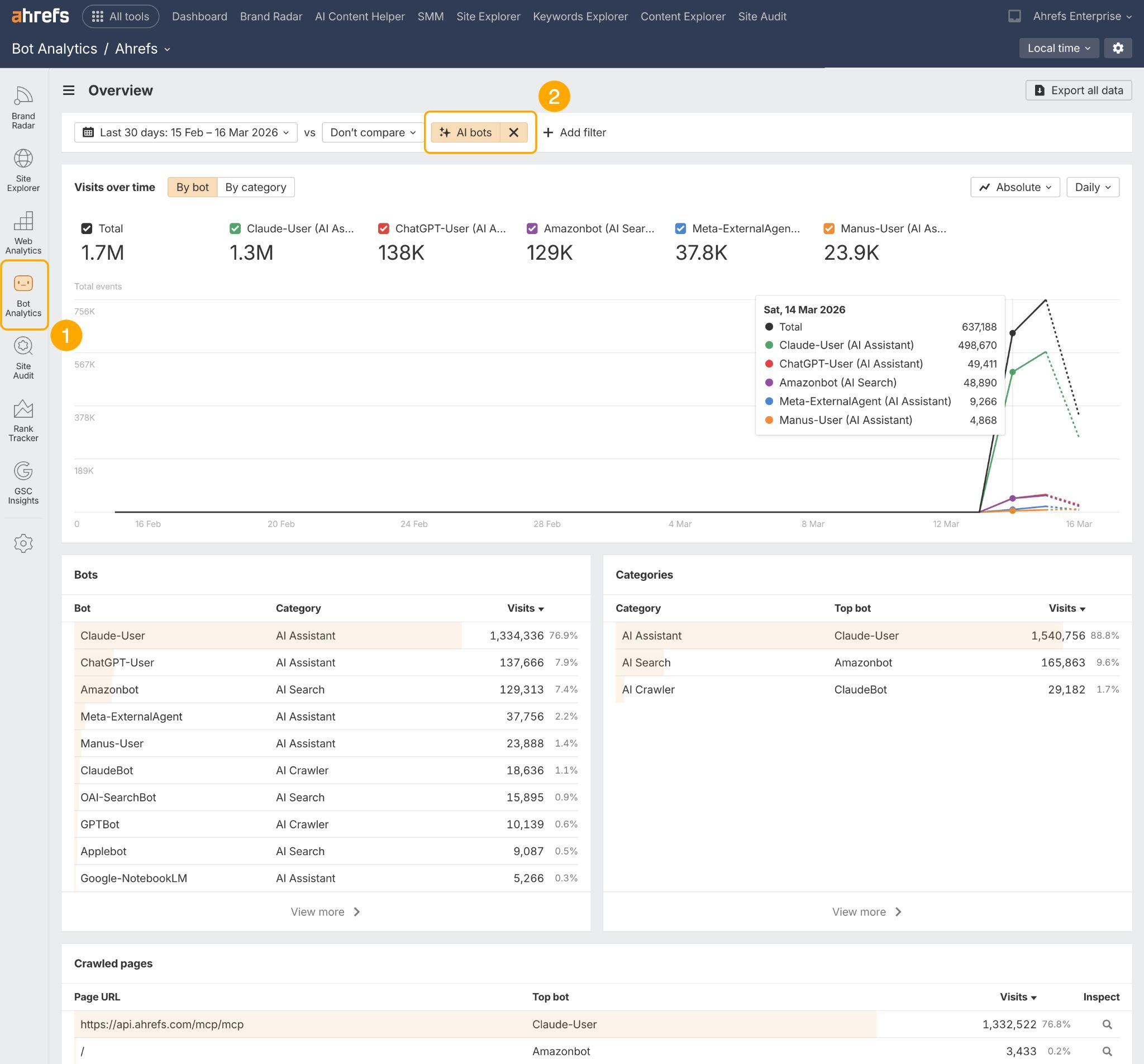Click the AI Search row in Categories table

[x=867, y=662]
